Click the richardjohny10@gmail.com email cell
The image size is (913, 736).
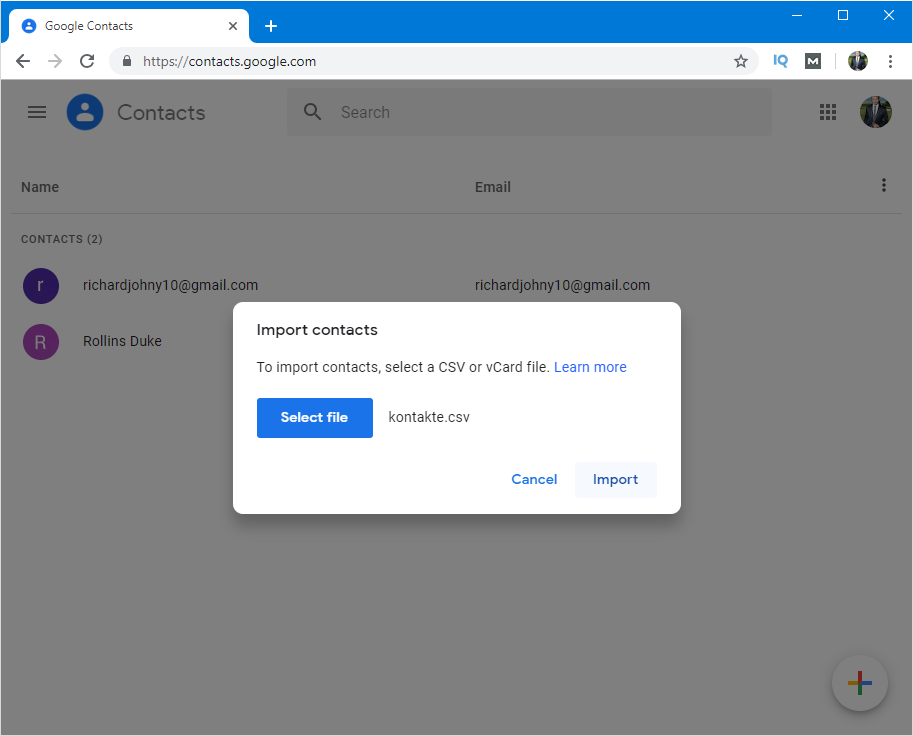[562, 285]
